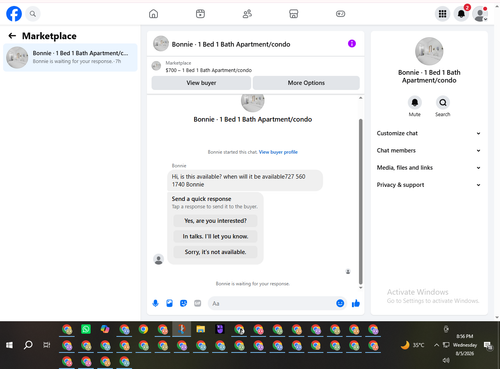Open Facebook search magnifier icon

pyautogui.click(x=33, y=14)
